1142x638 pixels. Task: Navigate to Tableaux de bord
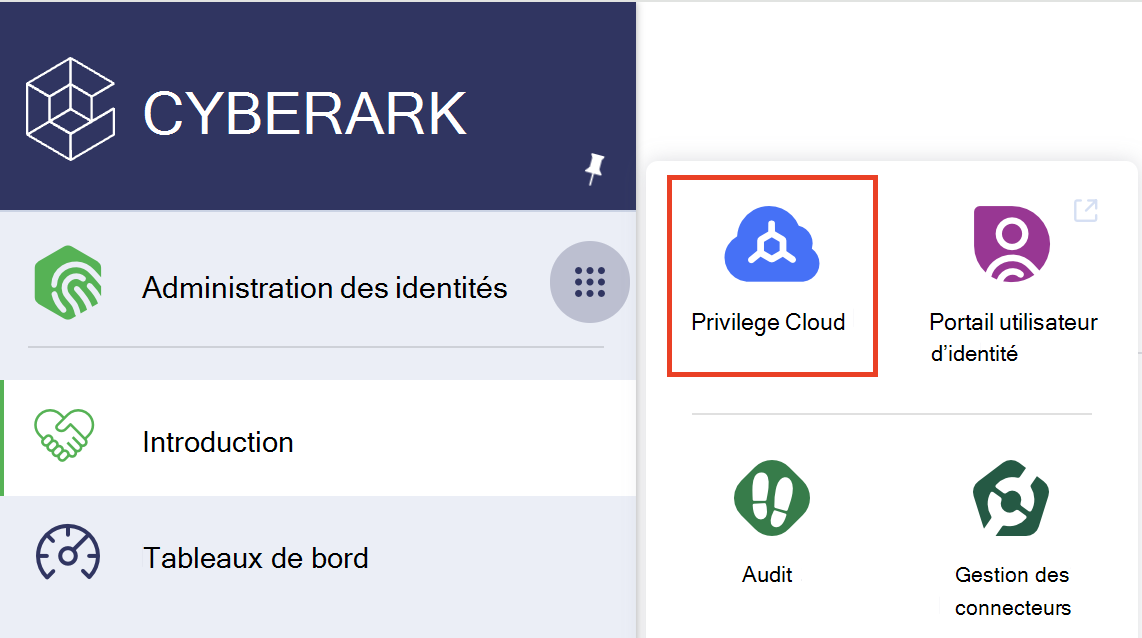tap(254, 558)
